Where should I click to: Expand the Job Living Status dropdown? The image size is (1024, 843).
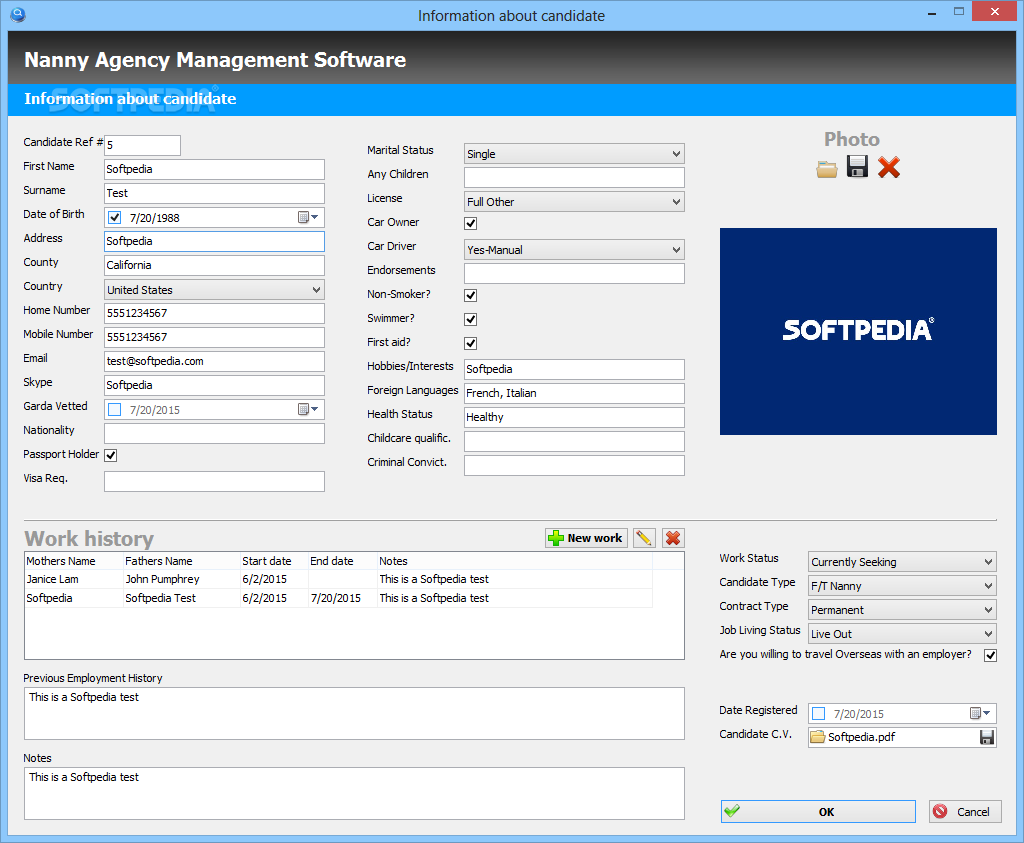tap(902, 634)
